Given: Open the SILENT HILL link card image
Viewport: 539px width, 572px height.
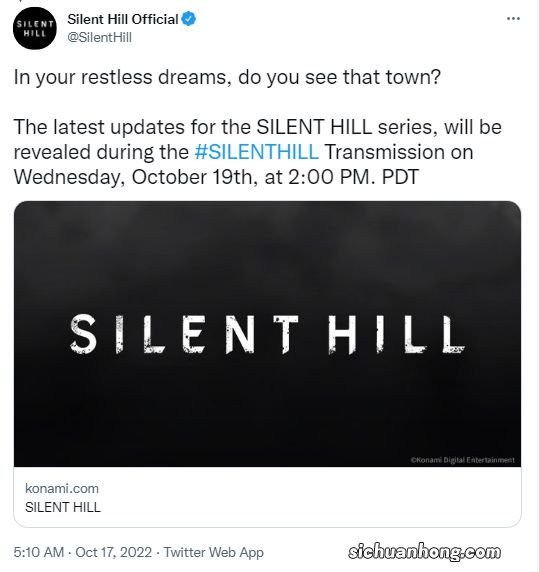Looking at the screenshot, I should click(x=267, y=334).
